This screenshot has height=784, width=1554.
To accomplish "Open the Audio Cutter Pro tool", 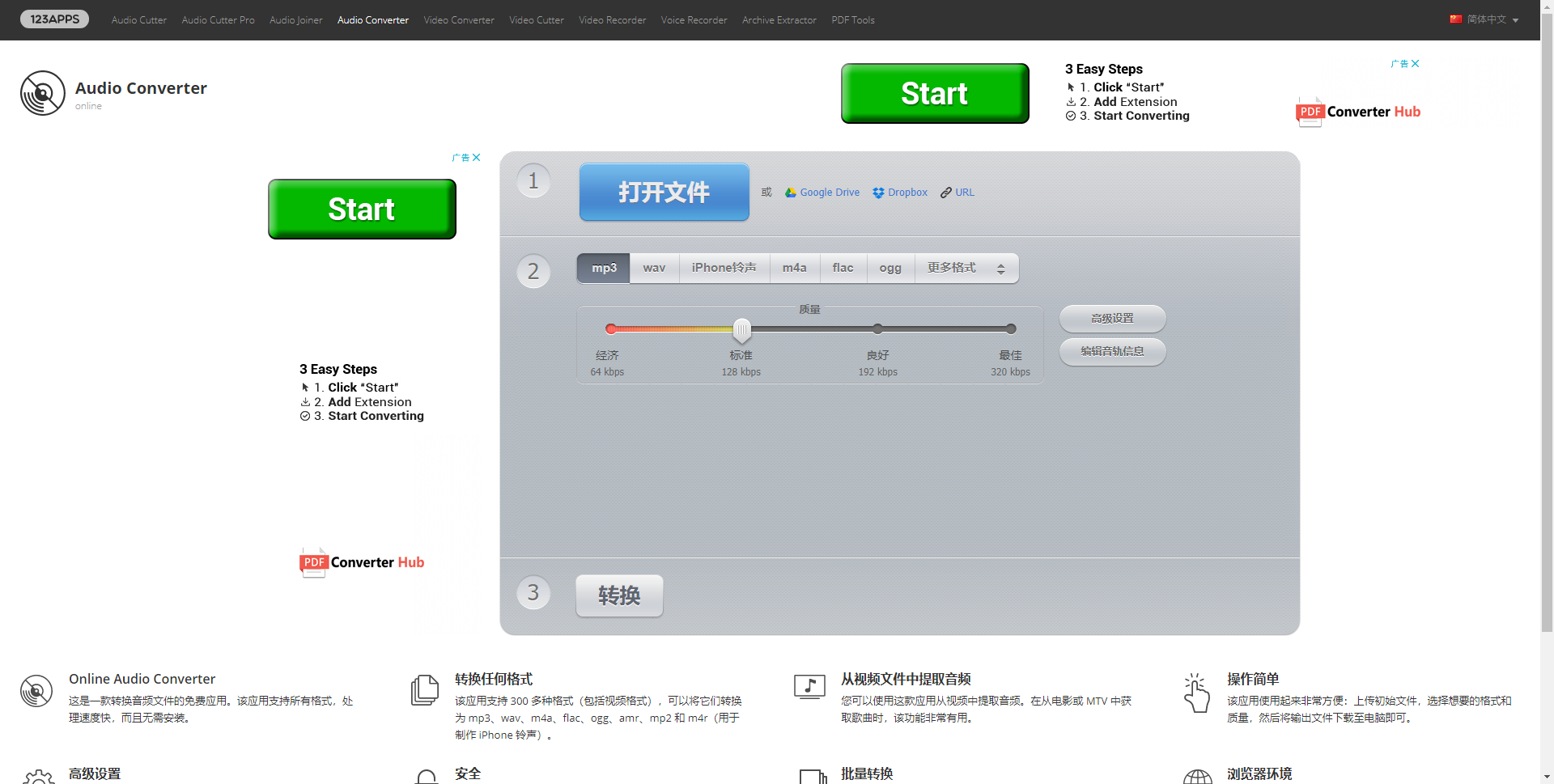I will pos(218,20).
